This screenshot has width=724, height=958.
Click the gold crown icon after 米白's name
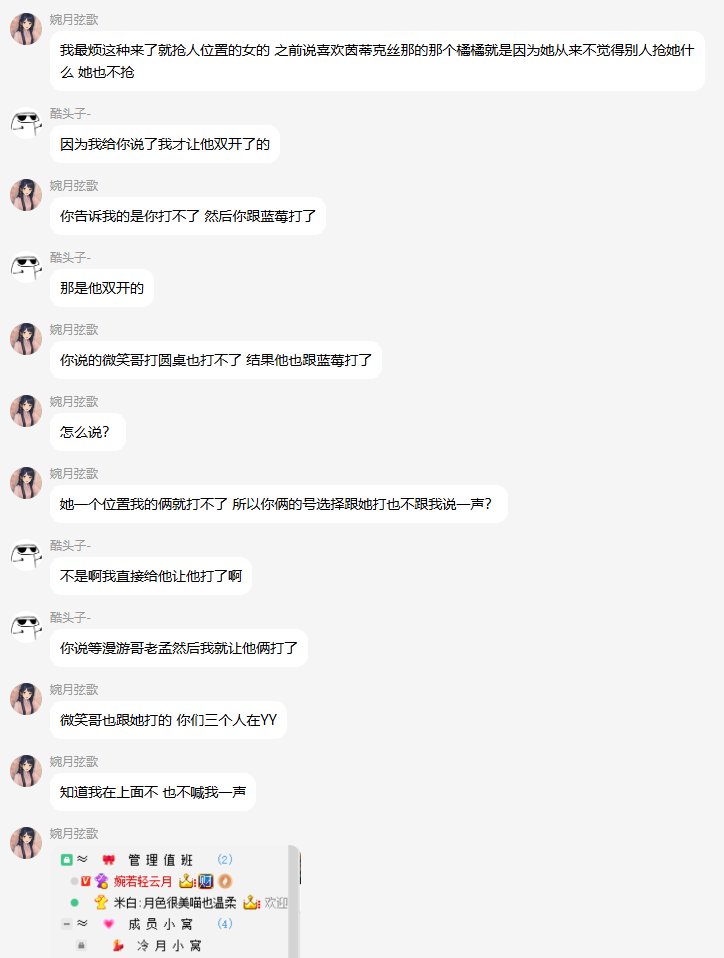point(251,902)
